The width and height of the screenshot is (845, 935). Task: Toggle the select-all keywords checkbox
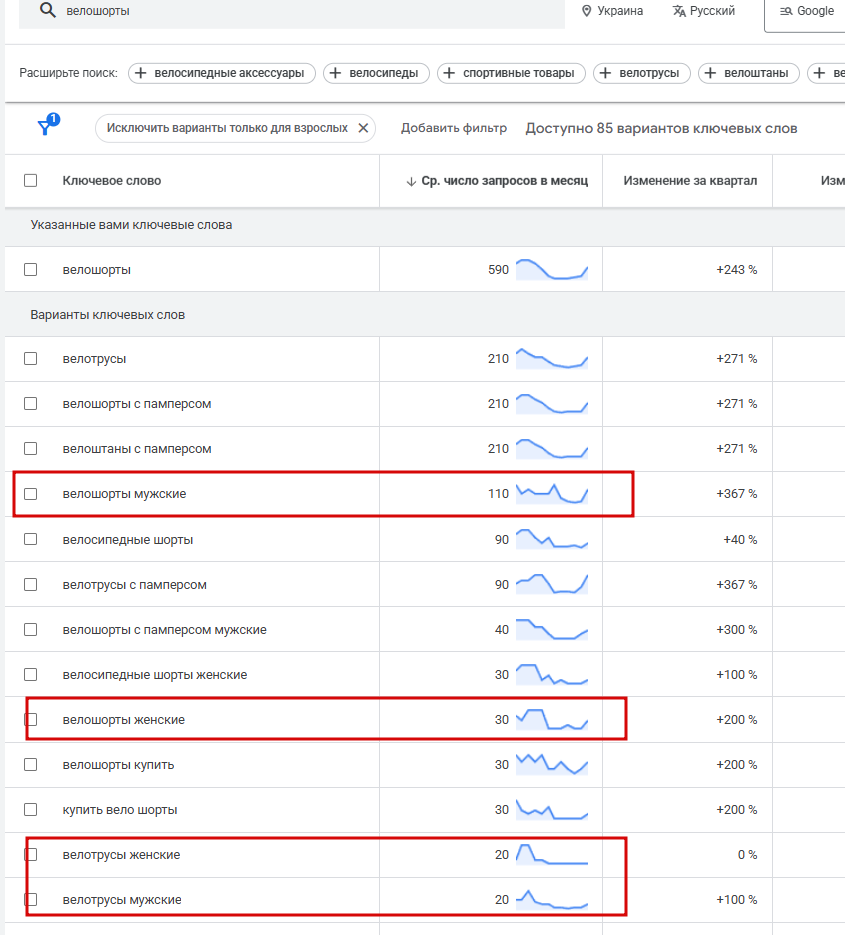point(31,181)
